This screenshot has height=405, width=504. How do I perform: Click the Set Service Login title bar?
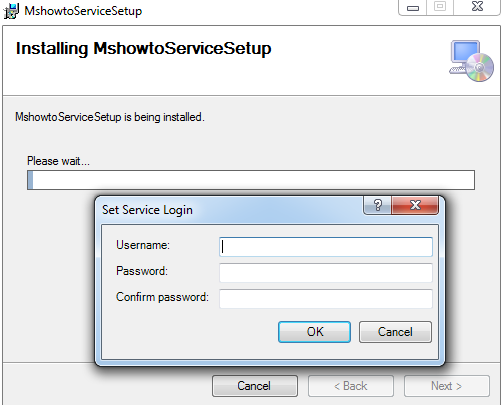(x=230, y=210)
